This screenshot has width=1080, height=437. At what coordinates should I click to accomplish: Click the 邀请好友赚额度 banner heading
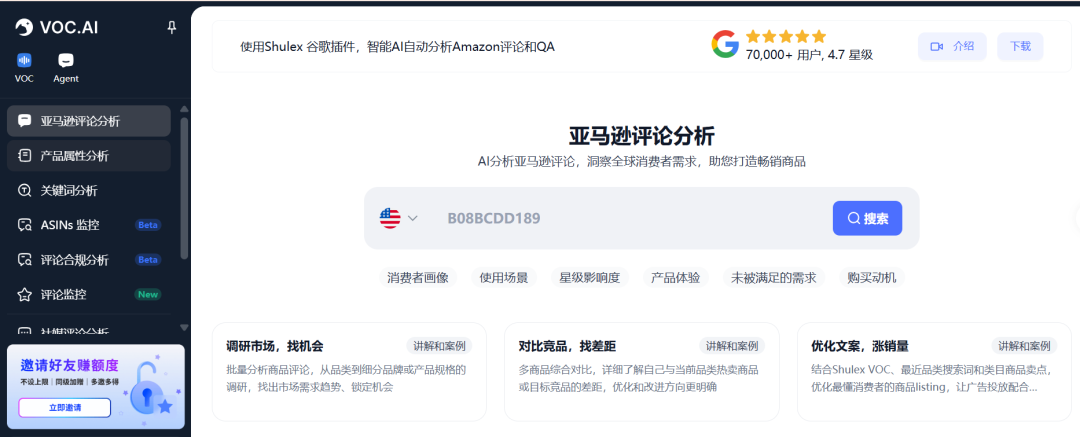tap(70, 365)
